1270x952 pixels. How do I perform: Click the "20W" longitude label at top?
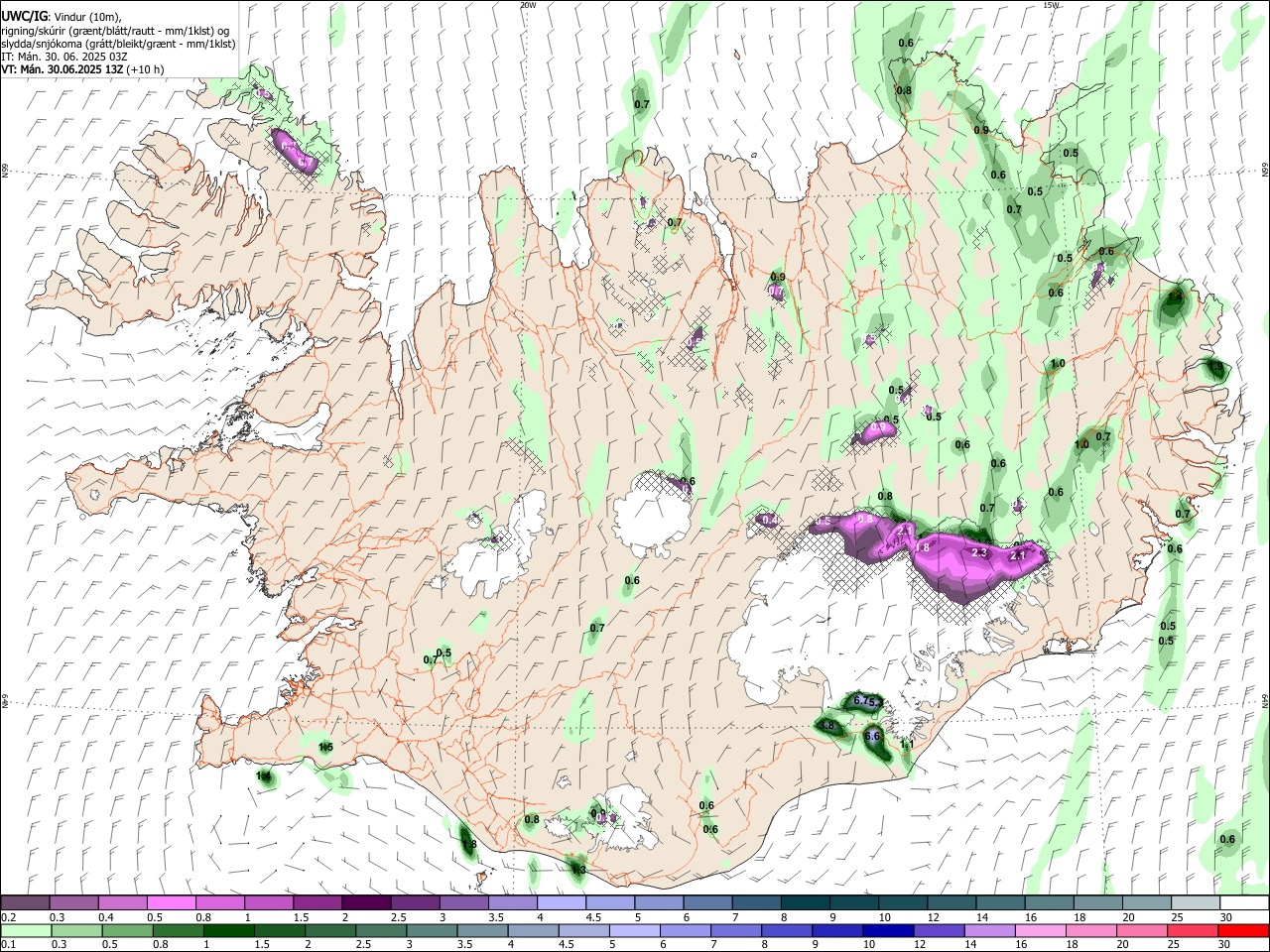tap(528, 5)
